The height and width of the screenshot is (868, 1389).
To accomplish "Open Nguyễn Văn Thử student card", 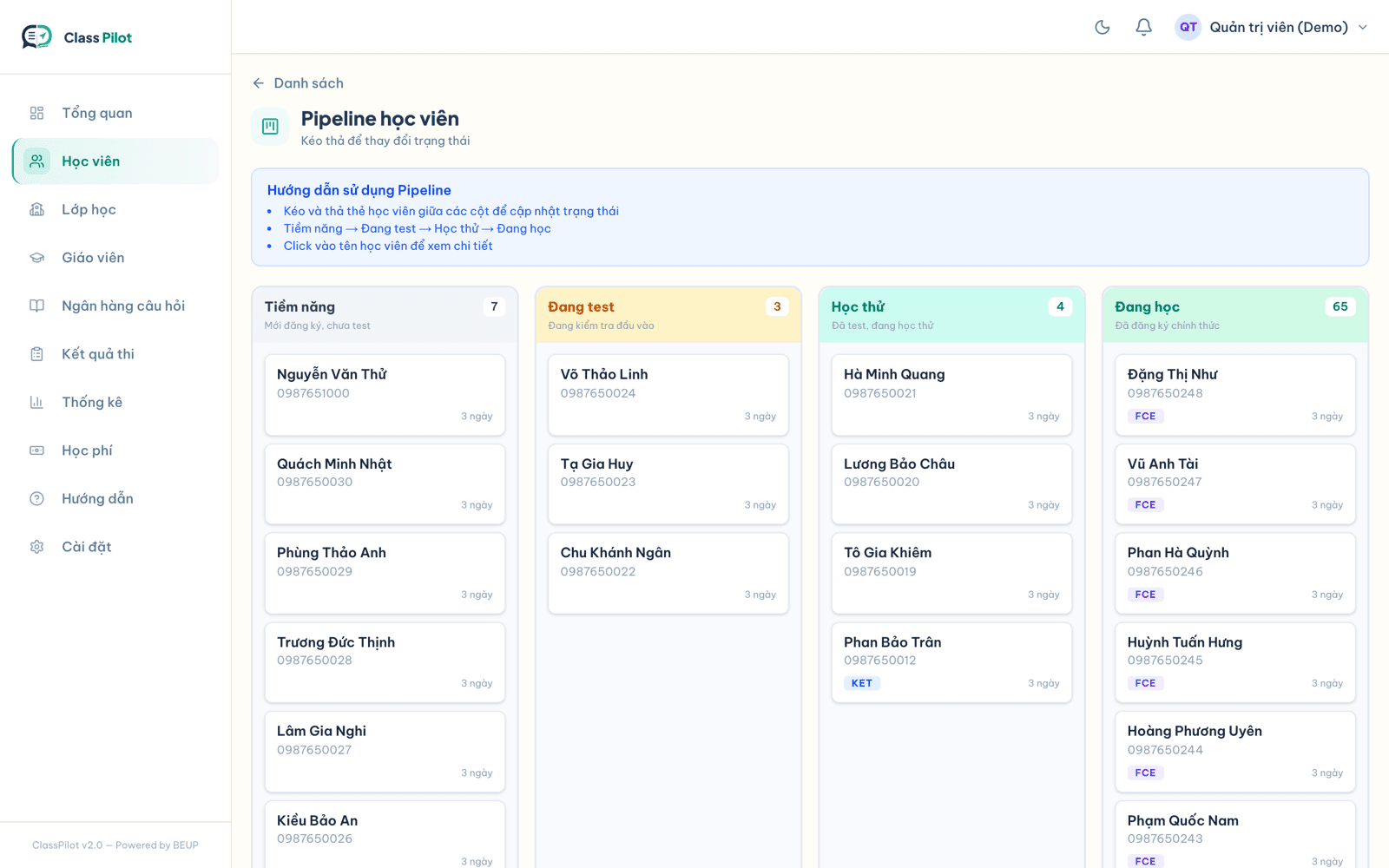I will point(385,395).
